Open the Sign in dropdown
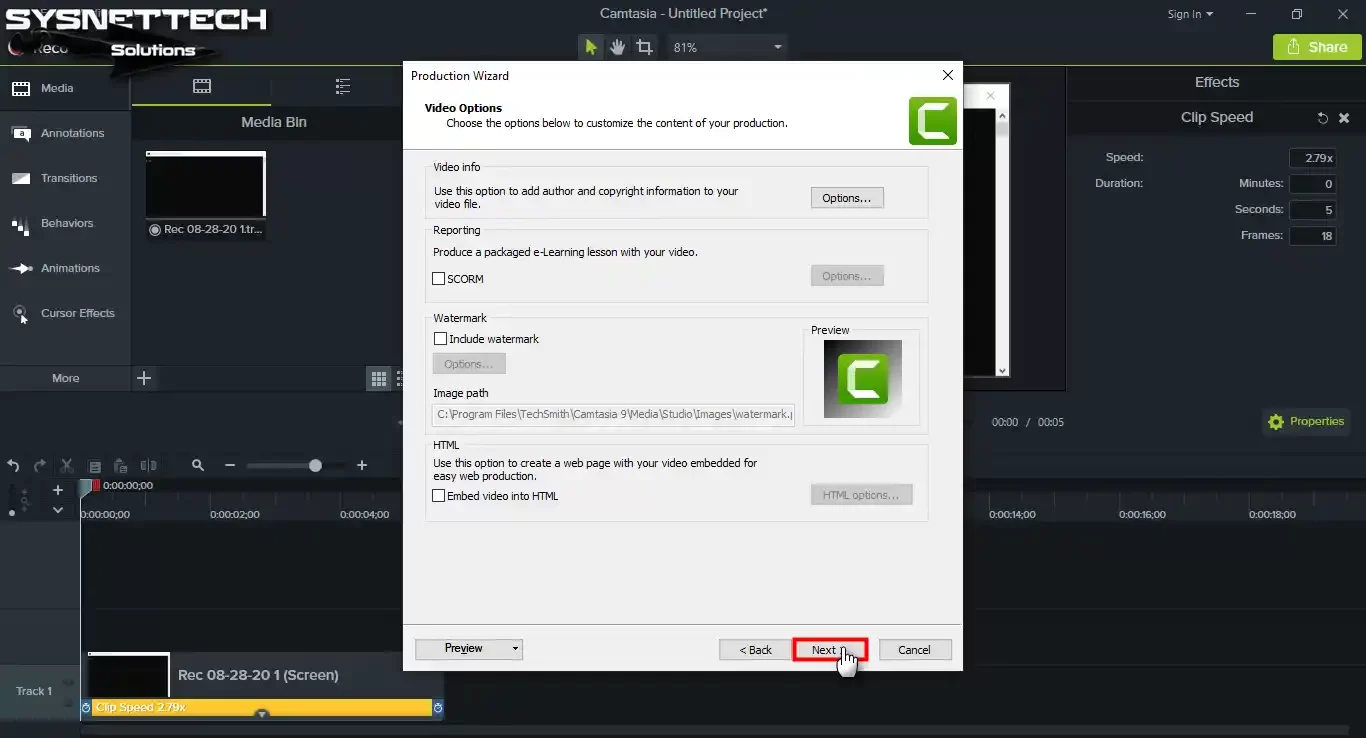This screenshot has width=1366, height=738. 1190,14
